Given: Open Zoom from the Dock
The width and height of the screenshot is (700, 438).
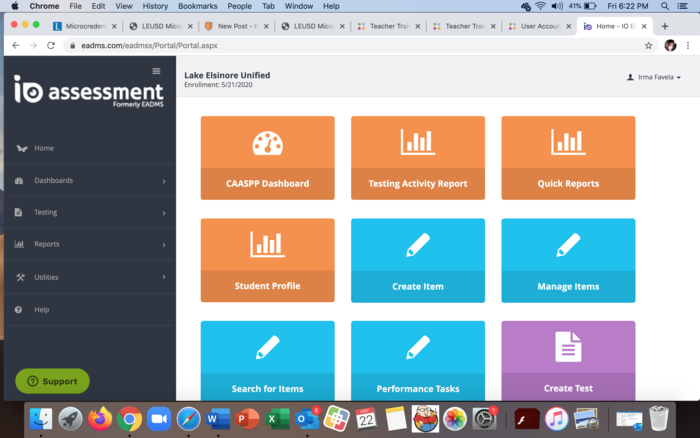Looking at the screenshot, I should 159,418.
